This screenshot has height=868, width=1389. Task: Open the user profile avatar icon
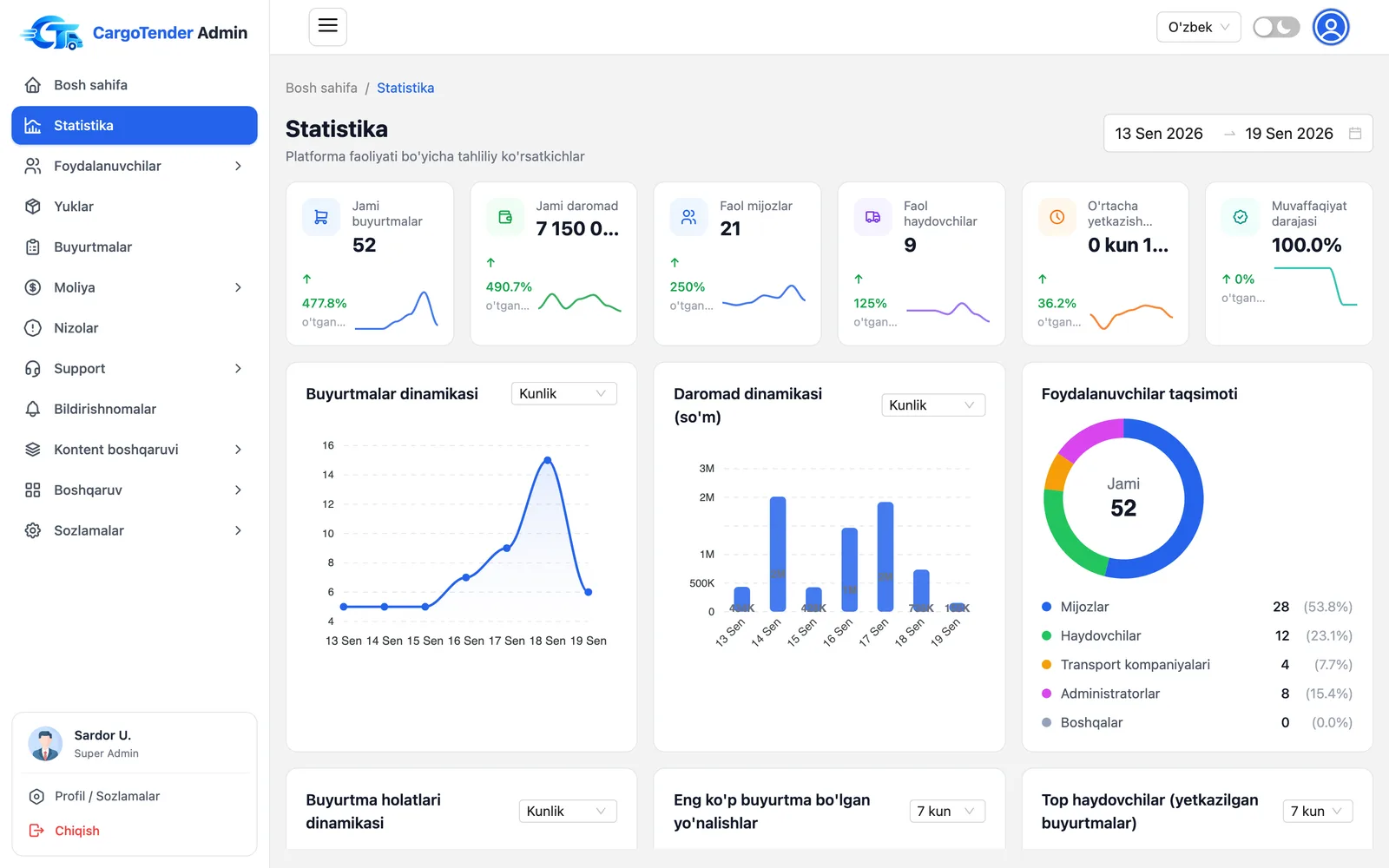click(1331, 27)
